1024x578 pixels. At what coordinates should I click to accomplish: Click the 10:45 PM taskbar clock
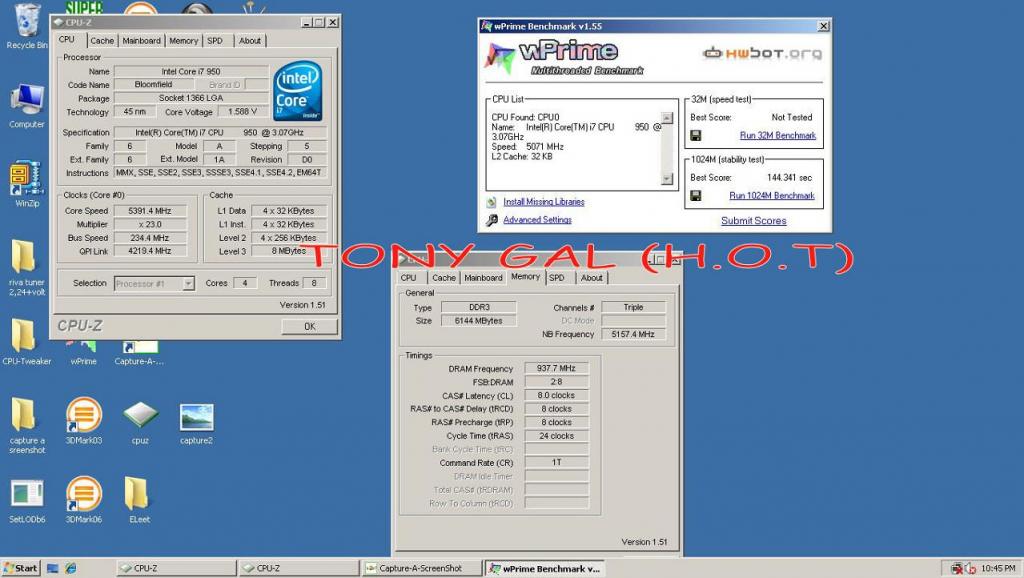tap(998, 568)
